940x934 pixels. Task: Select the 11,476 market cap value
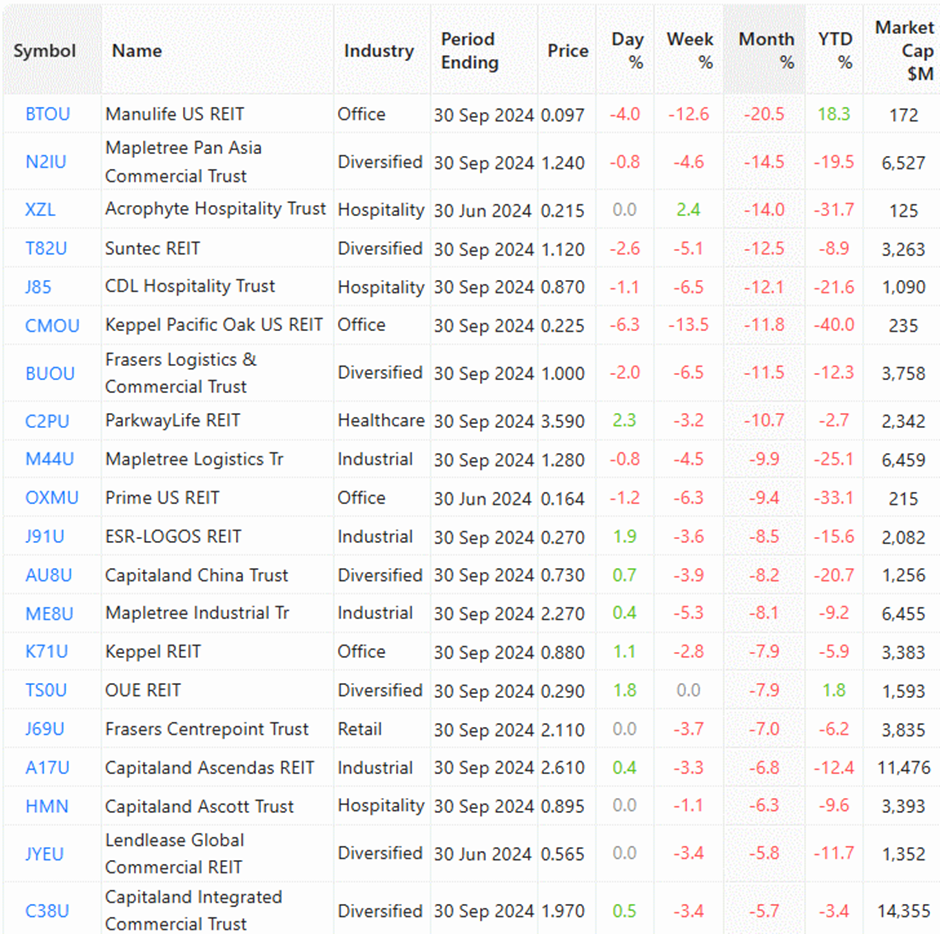point(904,767)
